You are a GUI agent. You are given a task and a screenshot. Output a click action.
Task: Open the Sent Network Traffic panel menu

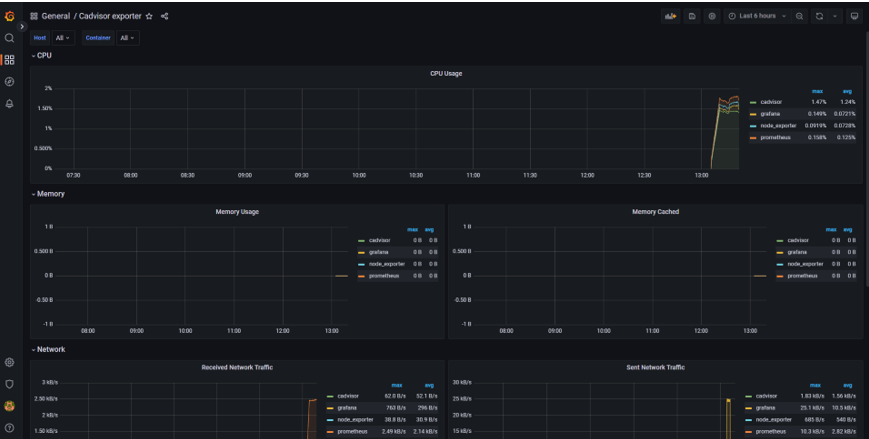656,367
